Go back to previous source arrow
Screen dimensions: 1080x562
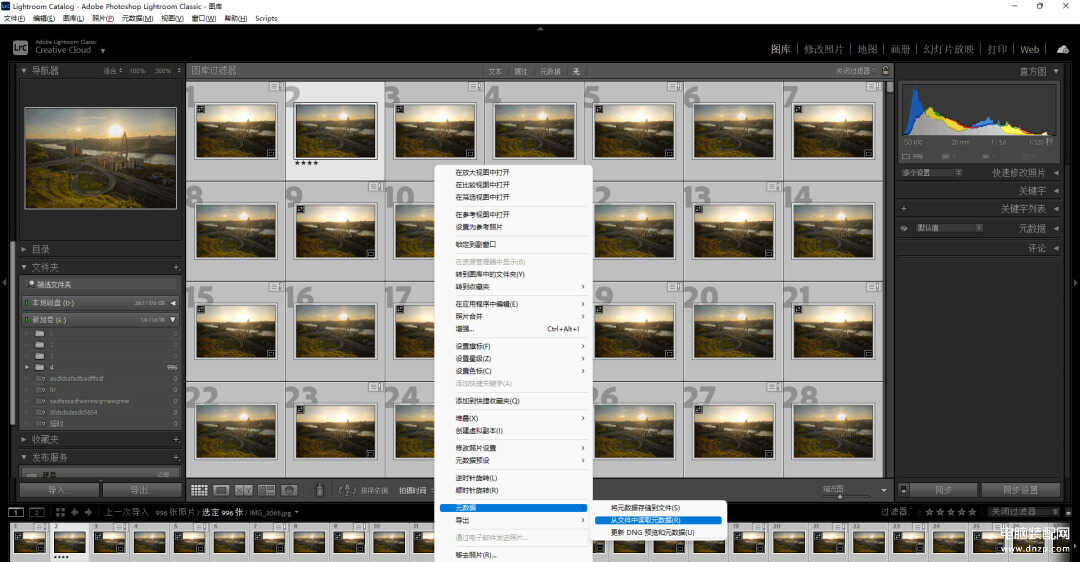pos(74,512)
